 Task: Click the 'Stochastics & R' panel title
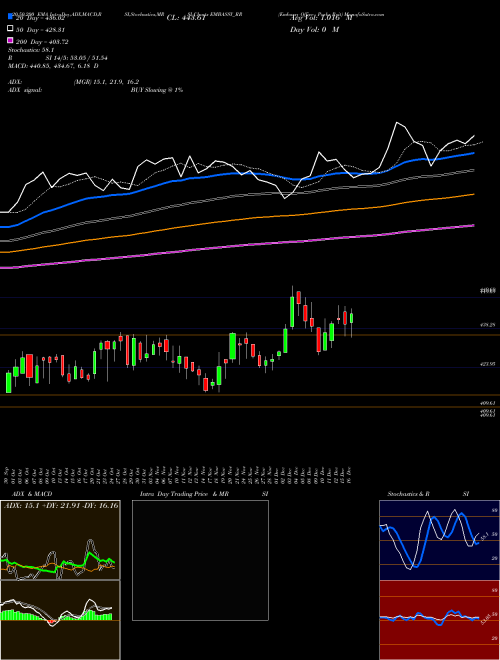tap(408, 494)
